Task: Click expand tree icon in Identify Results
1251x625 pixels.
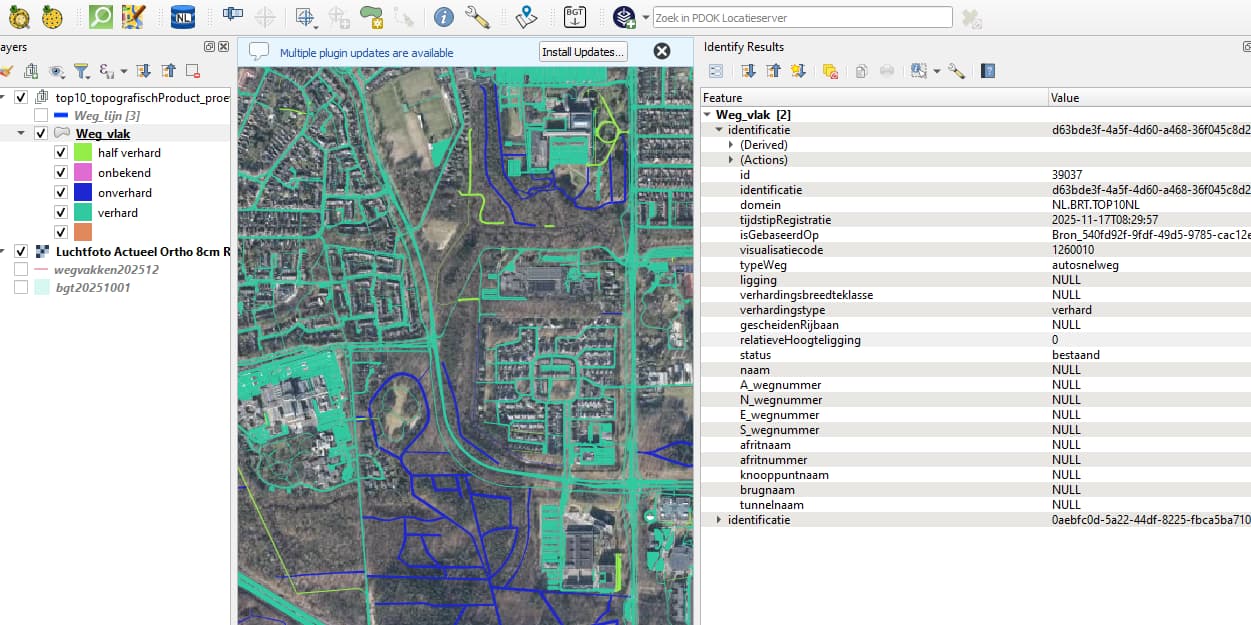Action: coord(748,71)
